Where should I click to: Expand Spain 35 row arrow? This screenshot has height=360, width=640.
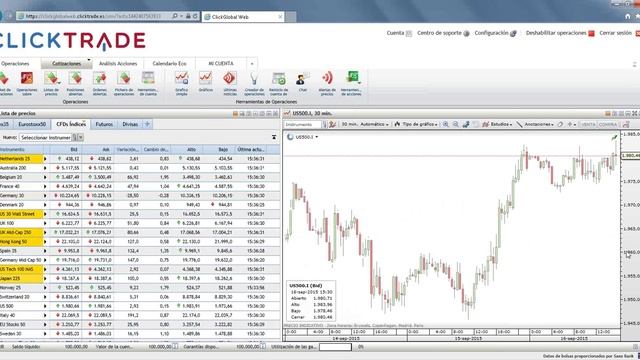[45, 251]
